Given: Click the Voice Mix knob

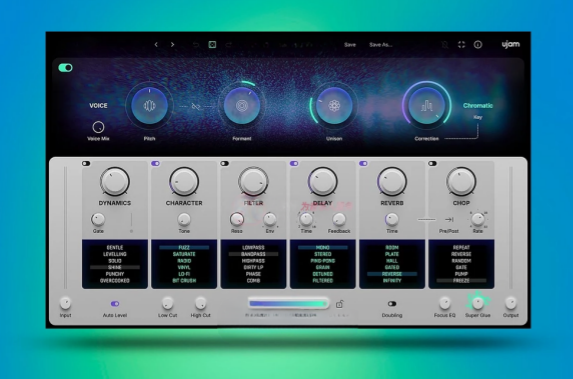Looking at the screenshot, I should point(98,127).
